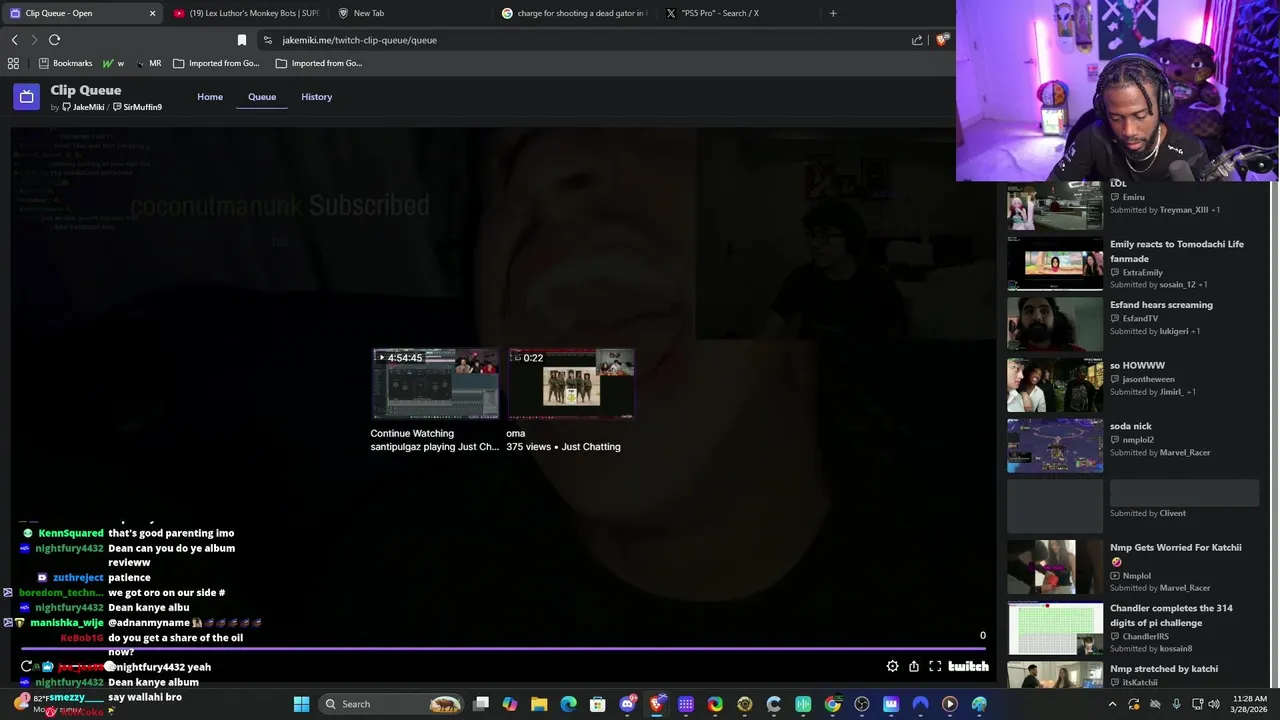Select the blank clip submitted by Clivent
Image resolution: width=1280 pixels, height=720 pixels.
pos(1132,505)
